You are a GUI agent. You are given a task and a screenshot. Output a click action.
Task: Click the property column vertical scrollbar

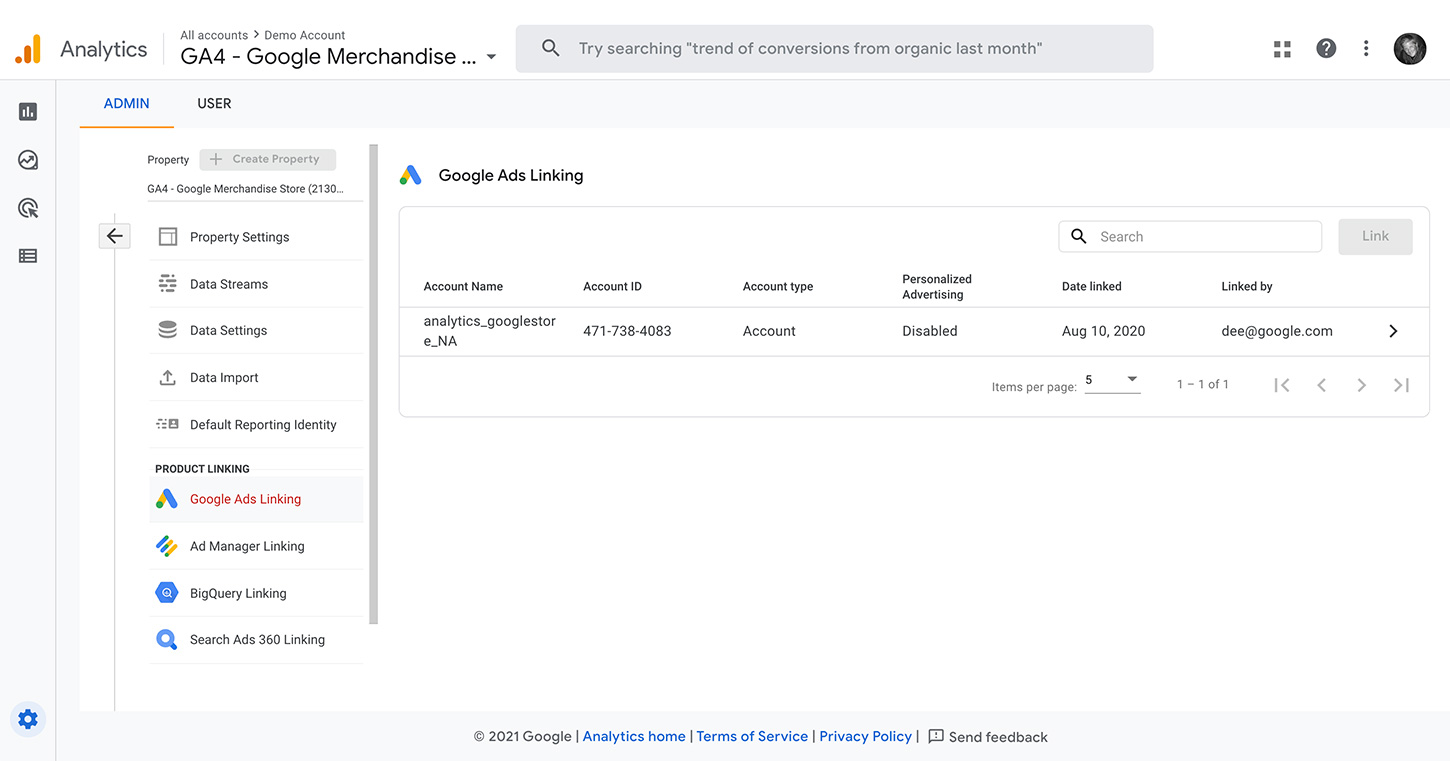click(x=374, y=384)
